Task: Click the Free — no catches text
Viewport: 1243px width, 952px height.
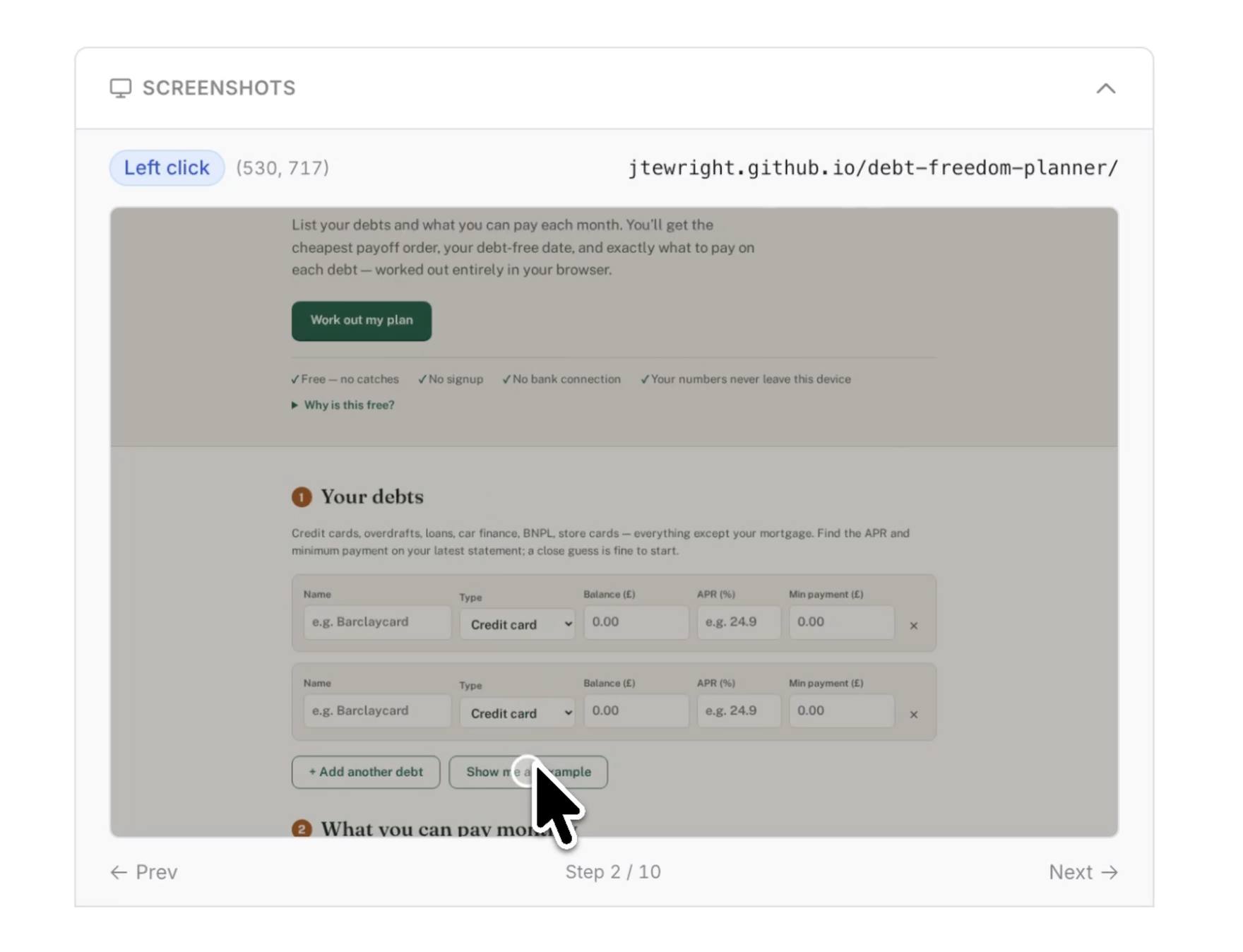Action: coord(350,379)
